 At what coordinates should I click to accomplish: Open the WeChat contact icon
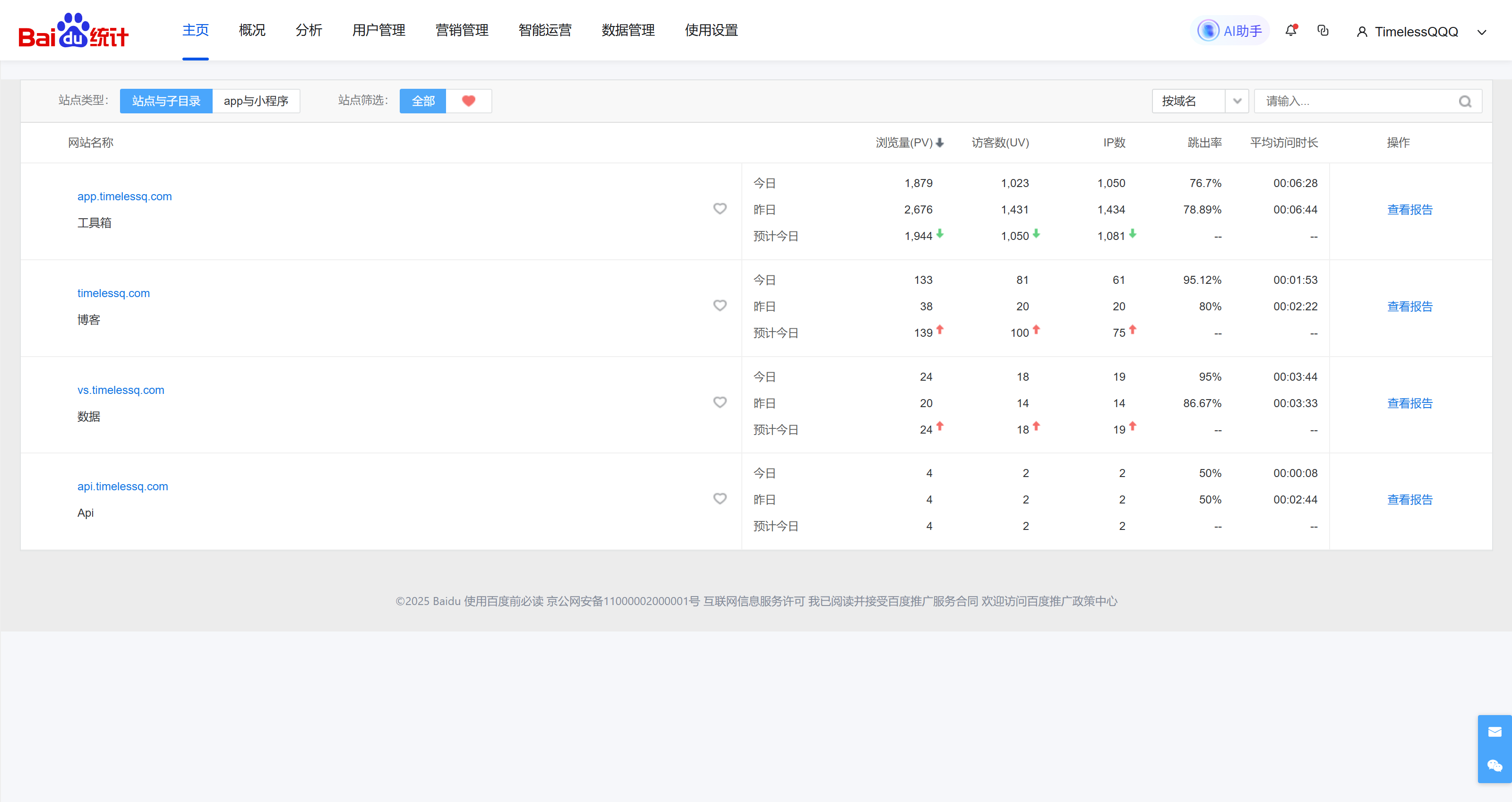1495,765
